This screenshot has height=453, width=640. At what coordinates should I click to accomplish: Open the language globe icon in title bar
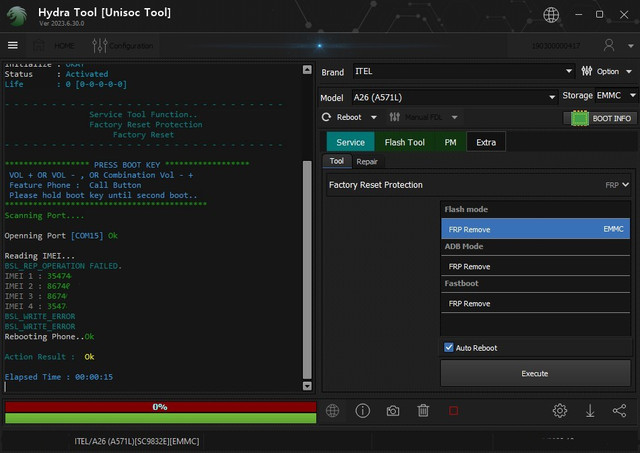pyautogui.click(x=551, y=15)
